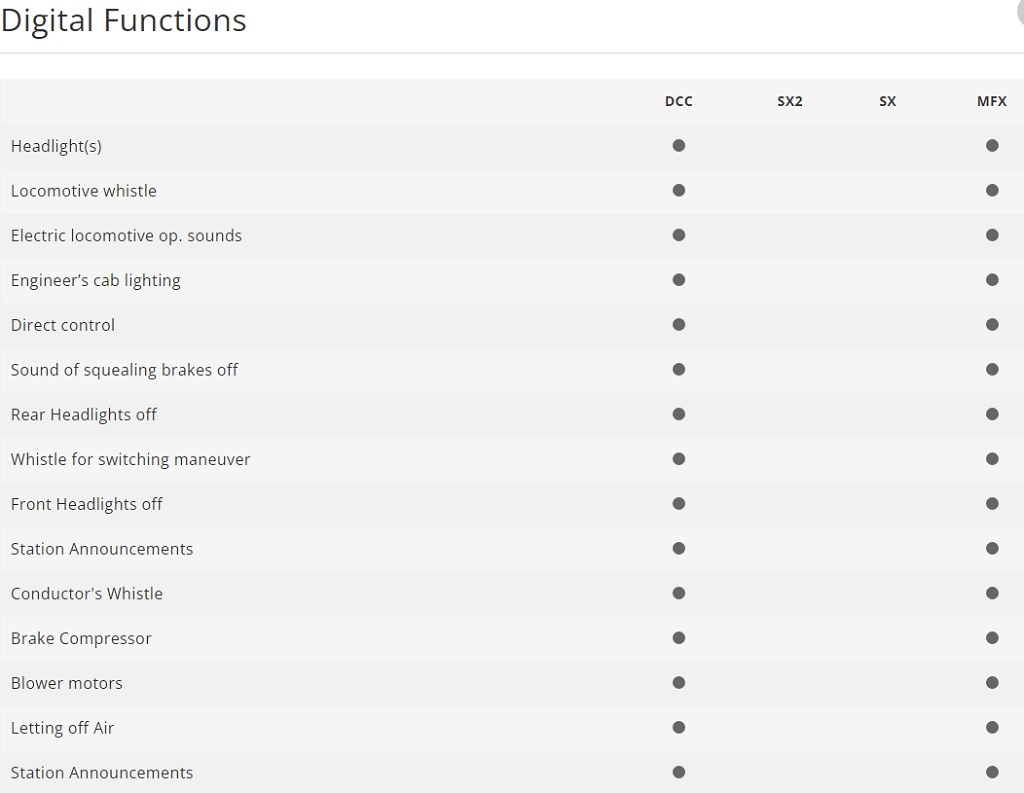This screenshot has width=1024, height=793.
Task: Select the DCC dot for Direct control
Action: (679, 324)
